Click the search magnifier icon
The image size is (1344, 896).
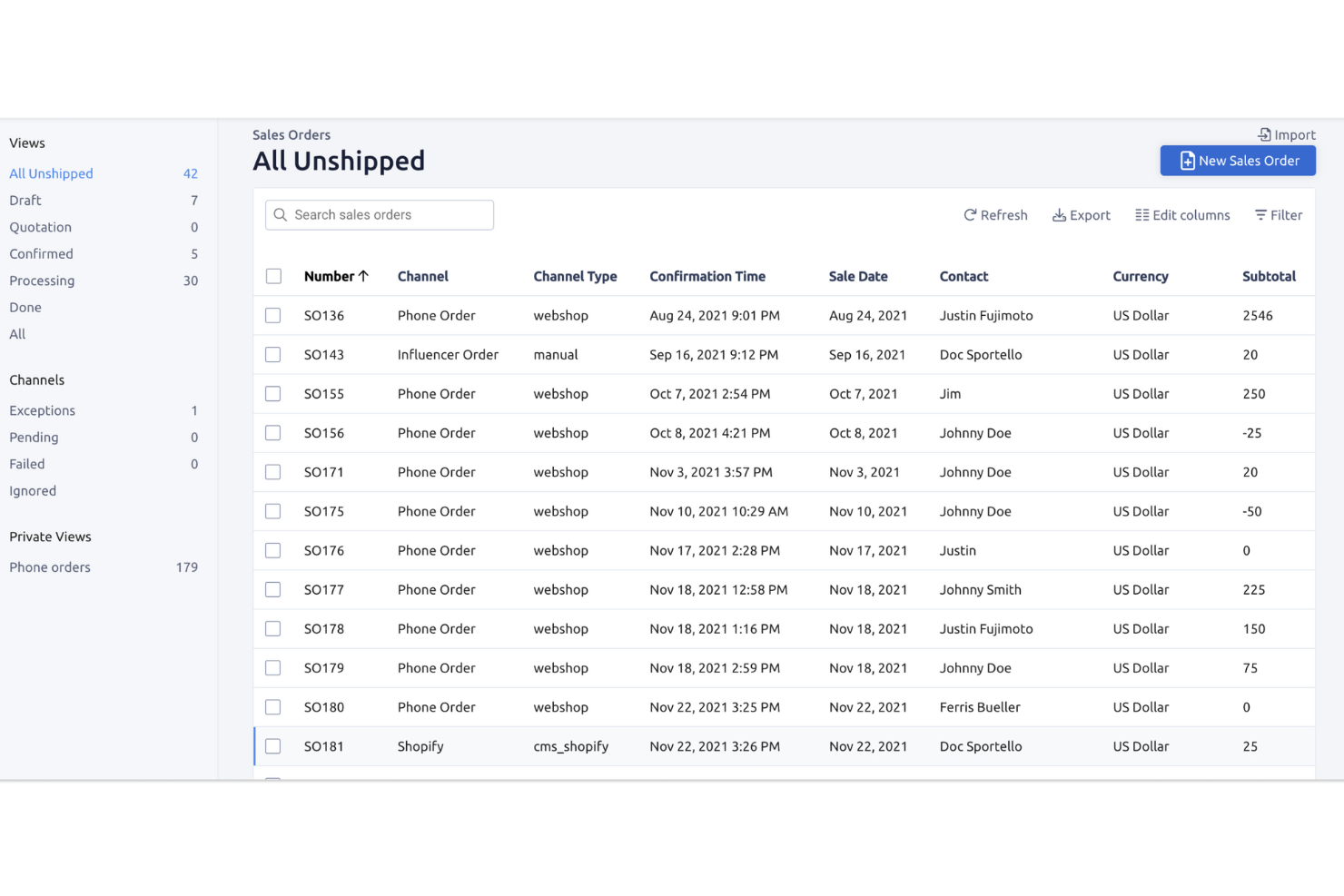[281, 215]
